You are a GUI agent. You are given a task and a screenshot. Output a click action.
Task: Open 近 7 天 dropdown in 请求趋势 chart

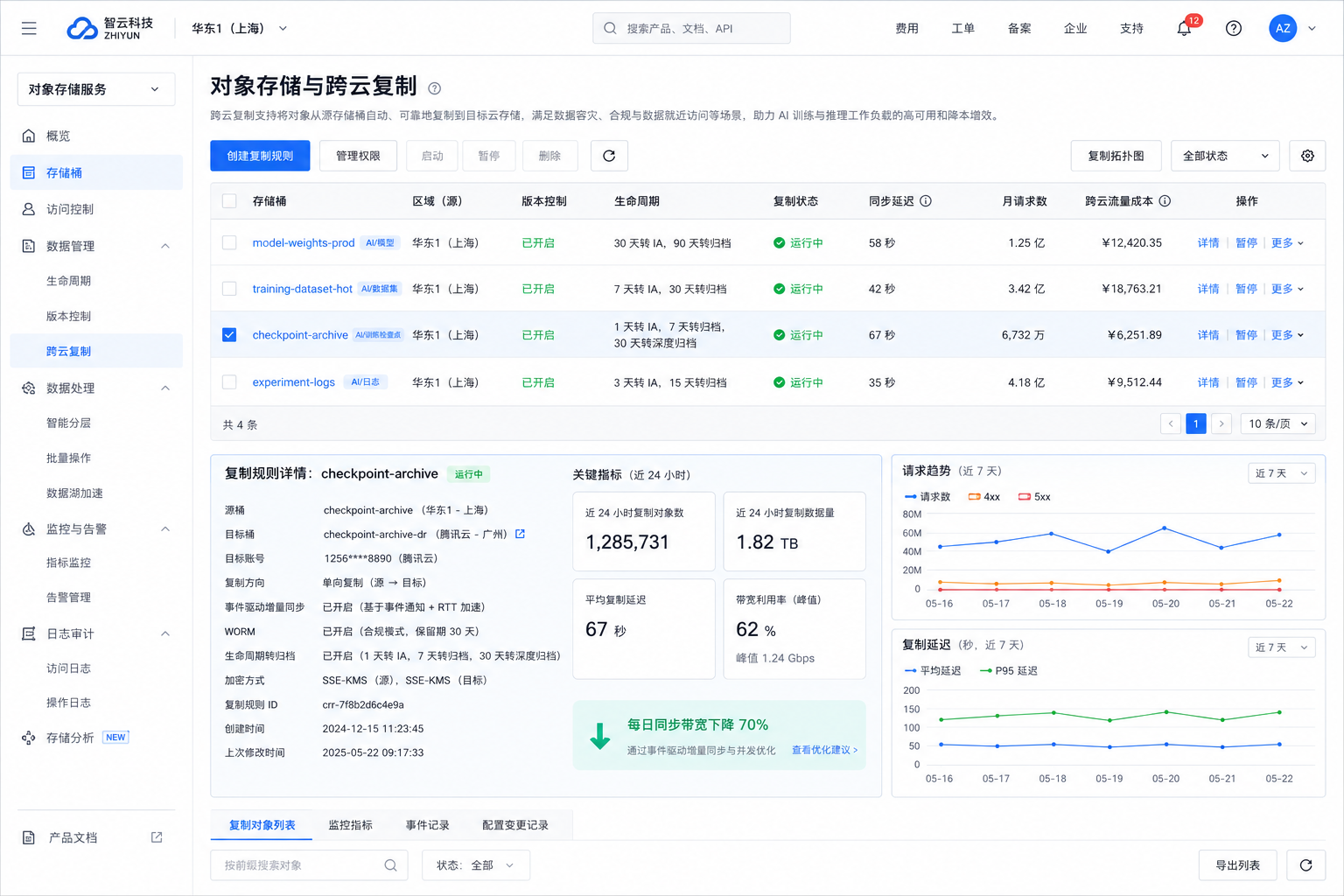(x=1281, y=473)
